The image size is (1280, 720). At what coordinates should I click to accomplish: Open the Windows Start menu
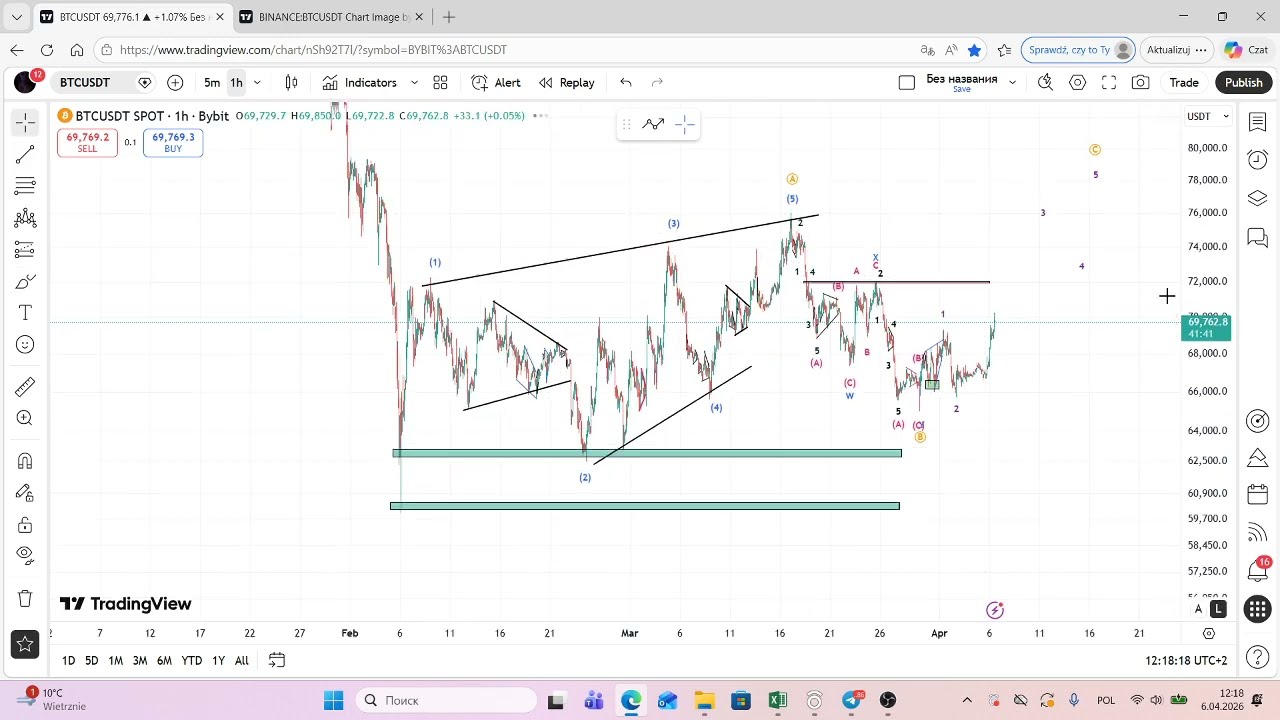coord(333,700)
